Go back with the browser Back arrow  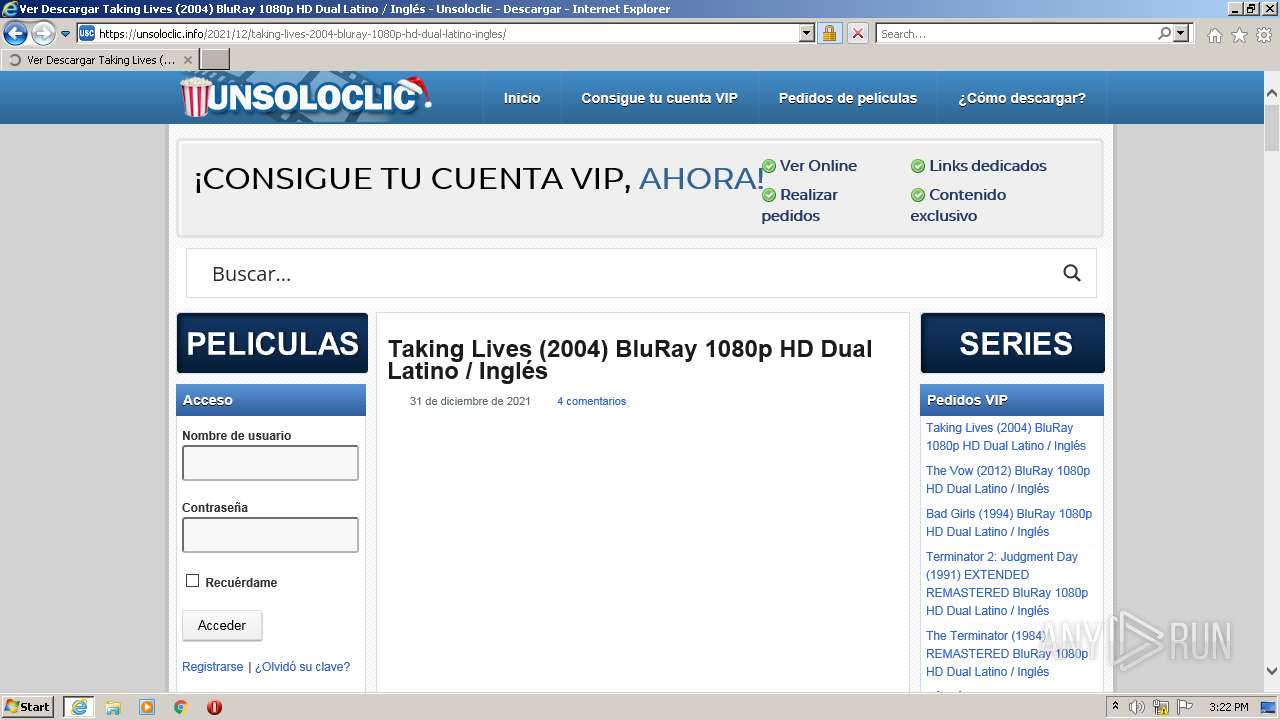[15, 34]
